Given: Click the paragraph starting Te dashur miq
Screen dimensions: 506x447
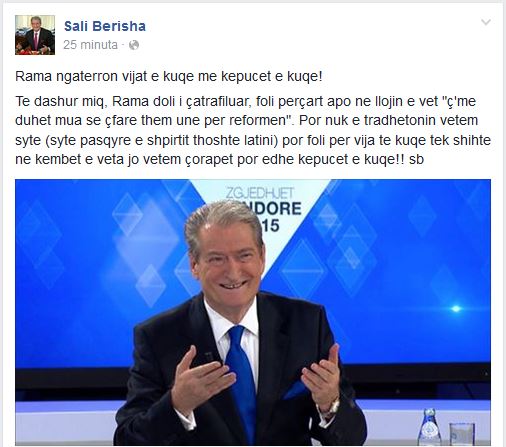Looking at the screenshot, I should 253,130.
